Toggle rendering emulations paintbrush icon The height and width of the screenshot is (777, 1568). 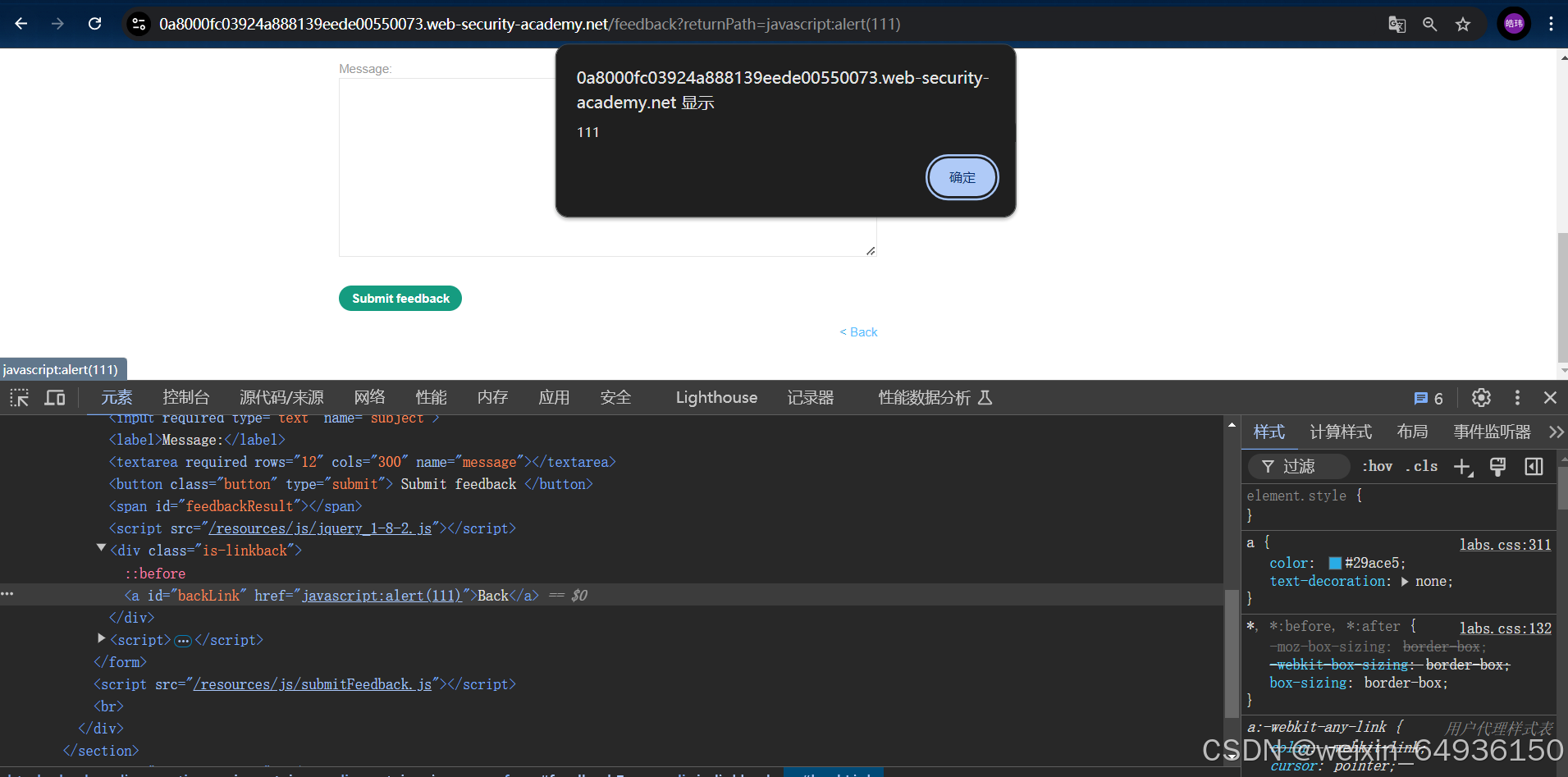tap(1497, 467)
